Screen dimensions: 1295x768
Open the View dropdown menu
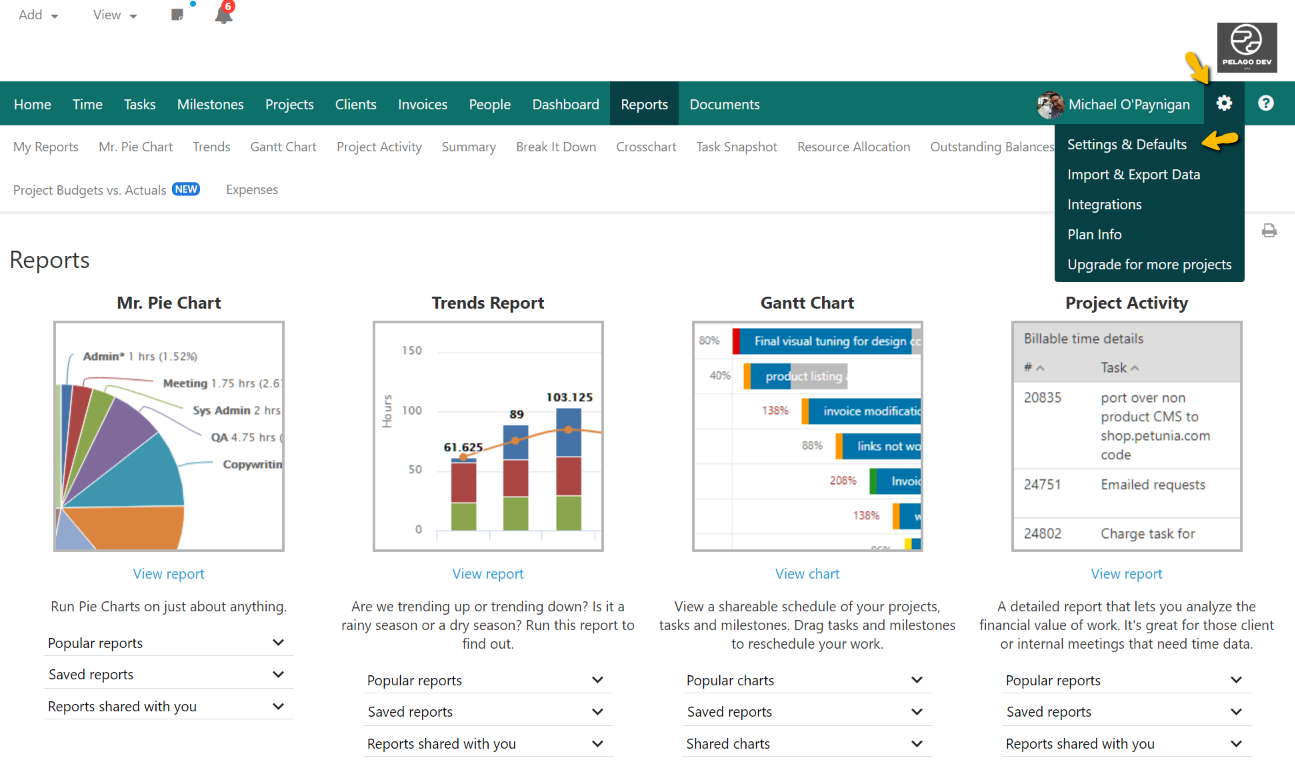114,15
